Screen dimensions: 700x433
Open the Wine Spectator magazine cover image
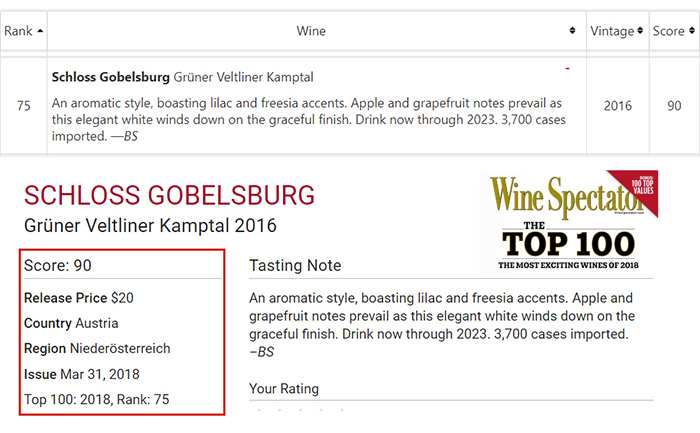pyautogui.click(x=568, y=222)
